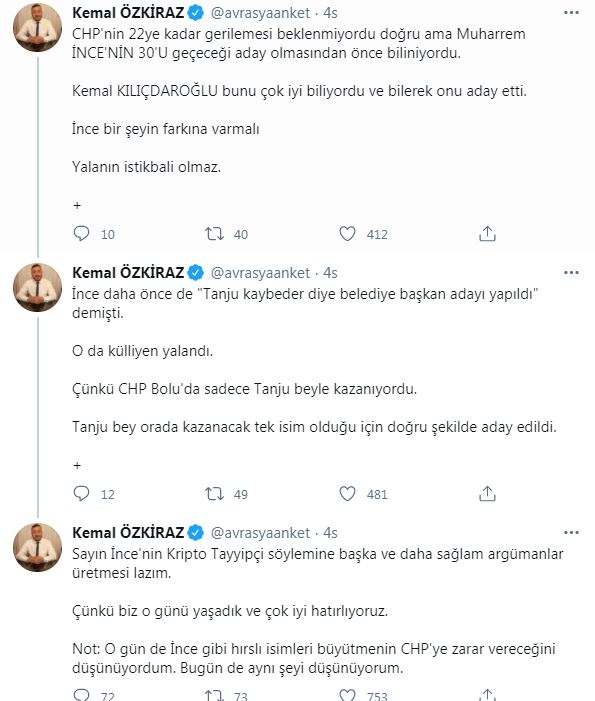This screenshot has width=595, height=701.
Task: Click the 4s timestamp on third tweet
Action: pos(330,533)
